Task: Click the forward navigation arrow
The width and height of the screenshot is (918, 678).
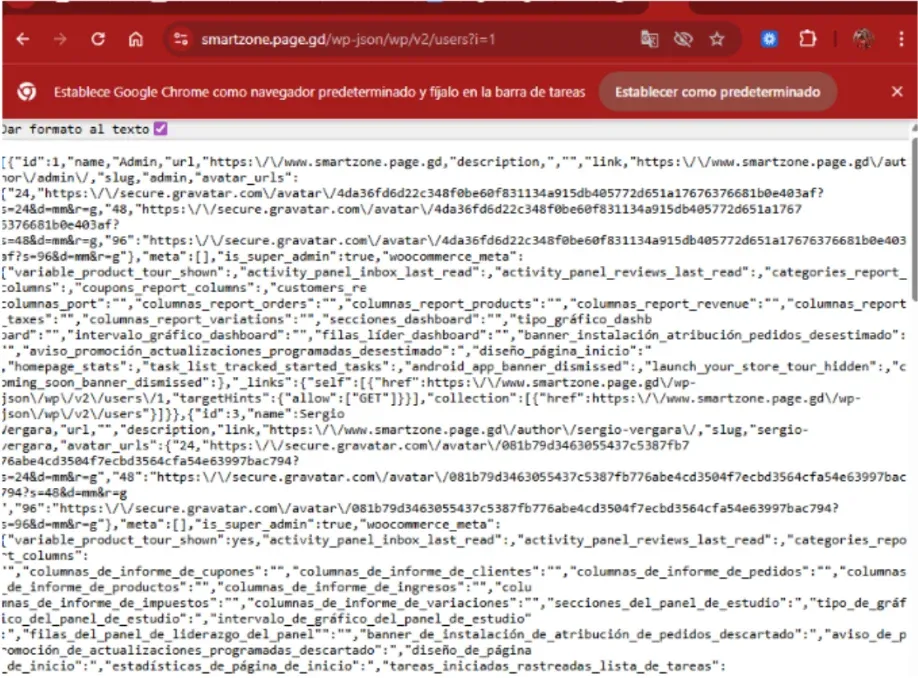Action: click(x=60, y=39)
